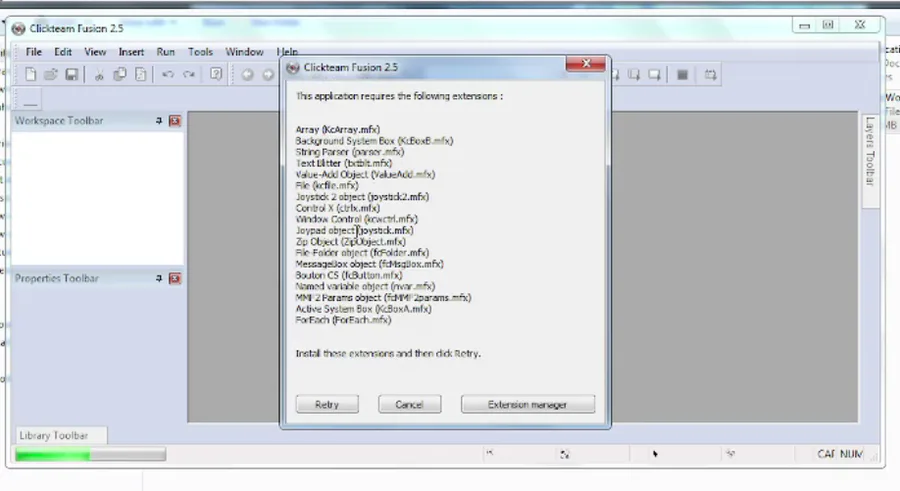Click the Cut scissors icon
900x491 pixels.
click(99, 75)
